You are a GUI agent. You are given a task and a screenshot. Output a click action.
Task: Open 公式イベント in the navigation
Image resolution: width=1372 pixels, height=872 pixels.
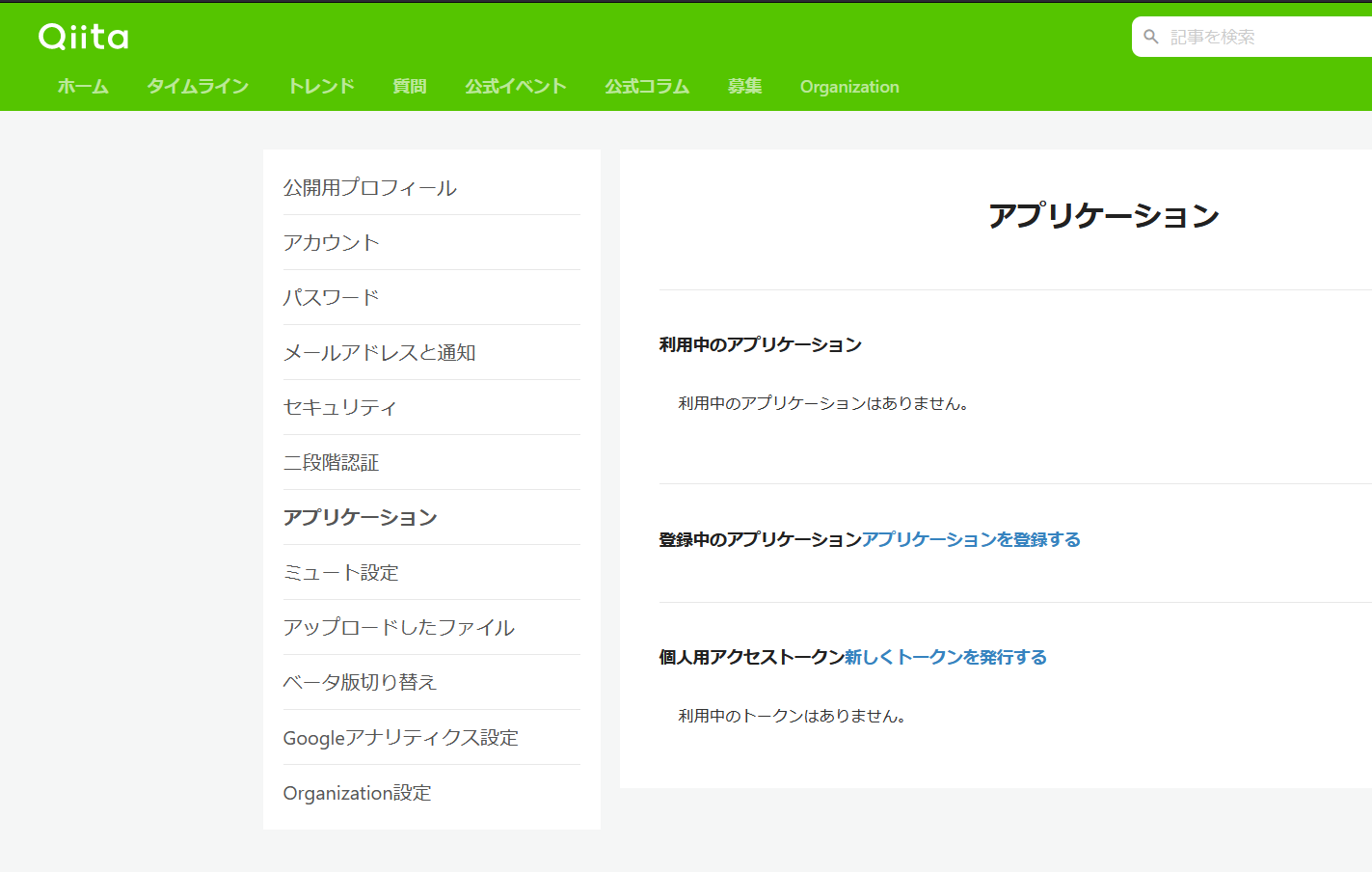(516, 86)
